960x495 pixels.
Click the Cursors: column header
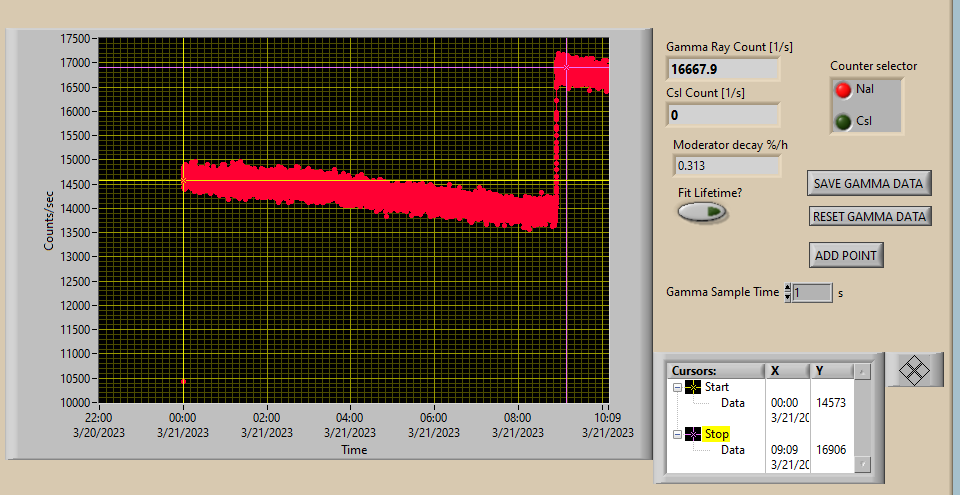point(716,371)
